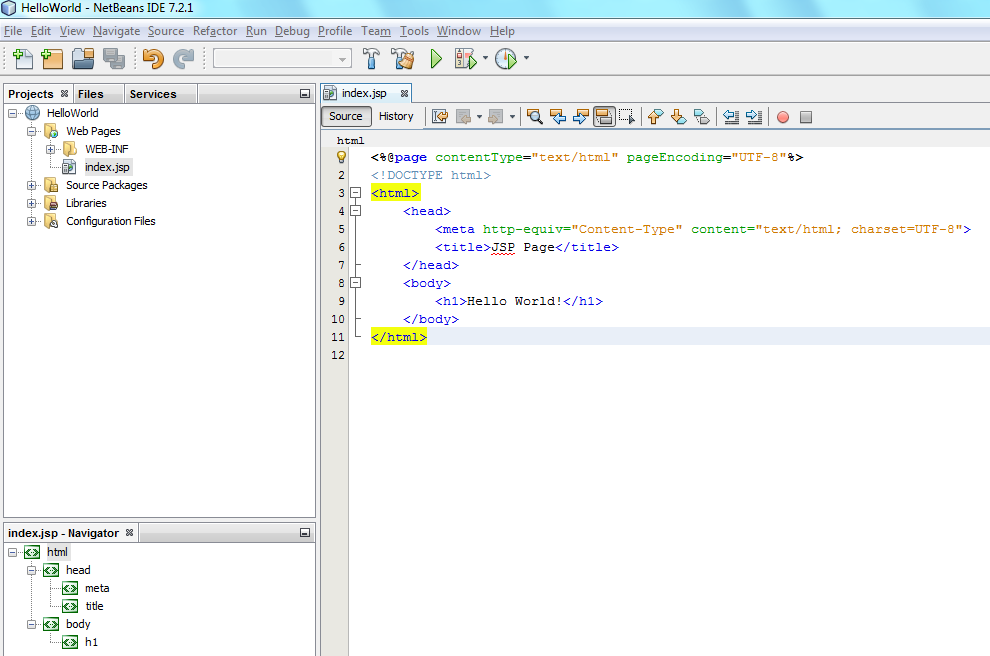
Task: Collapse the HelloWorld project node
Action: [13, 114]
